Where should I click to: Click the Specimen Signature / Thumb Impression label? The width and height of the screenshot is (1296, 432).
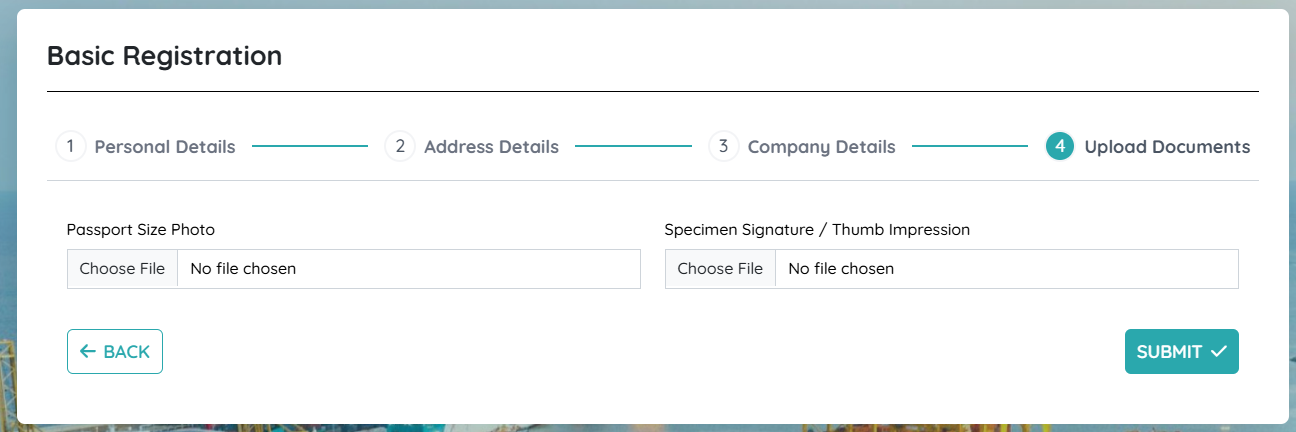pyautogui.click(x=817, y=229)
